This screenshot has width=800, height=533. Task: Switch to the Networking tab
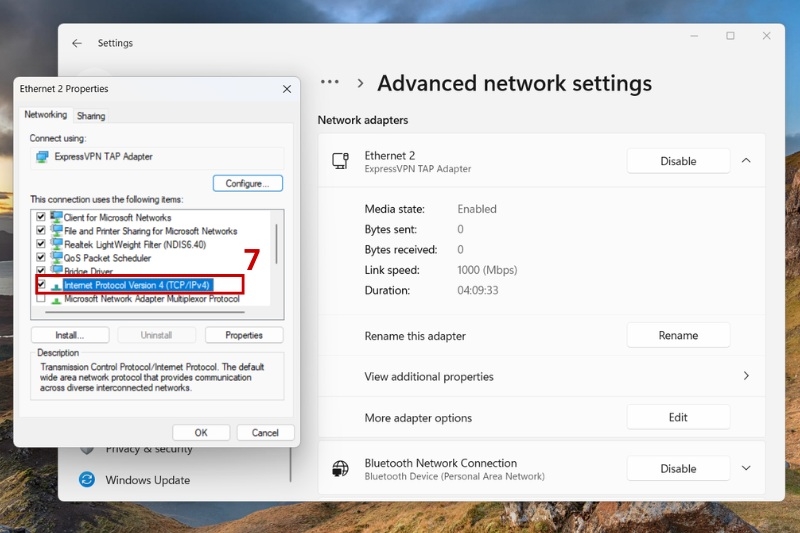tap(45, 115)
